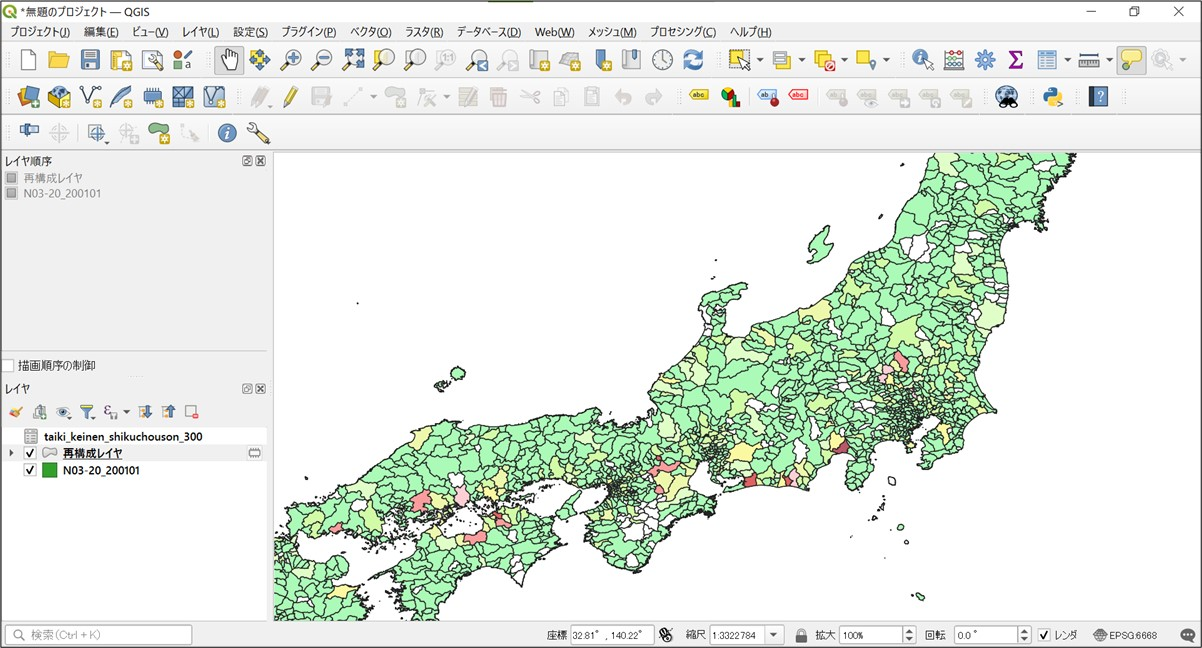
Task: Open the Layer Diagram Options icon
Action: coord(730,97)
